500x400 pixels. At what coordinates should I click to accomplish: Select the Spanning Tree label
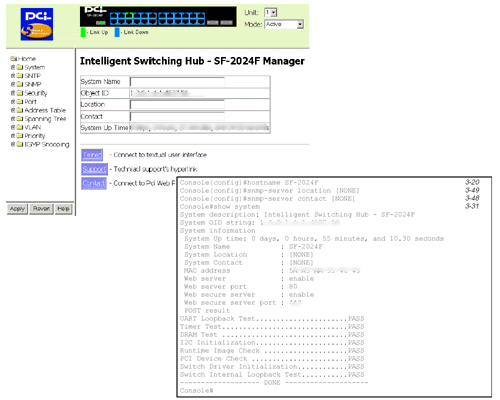pos(45,119)
